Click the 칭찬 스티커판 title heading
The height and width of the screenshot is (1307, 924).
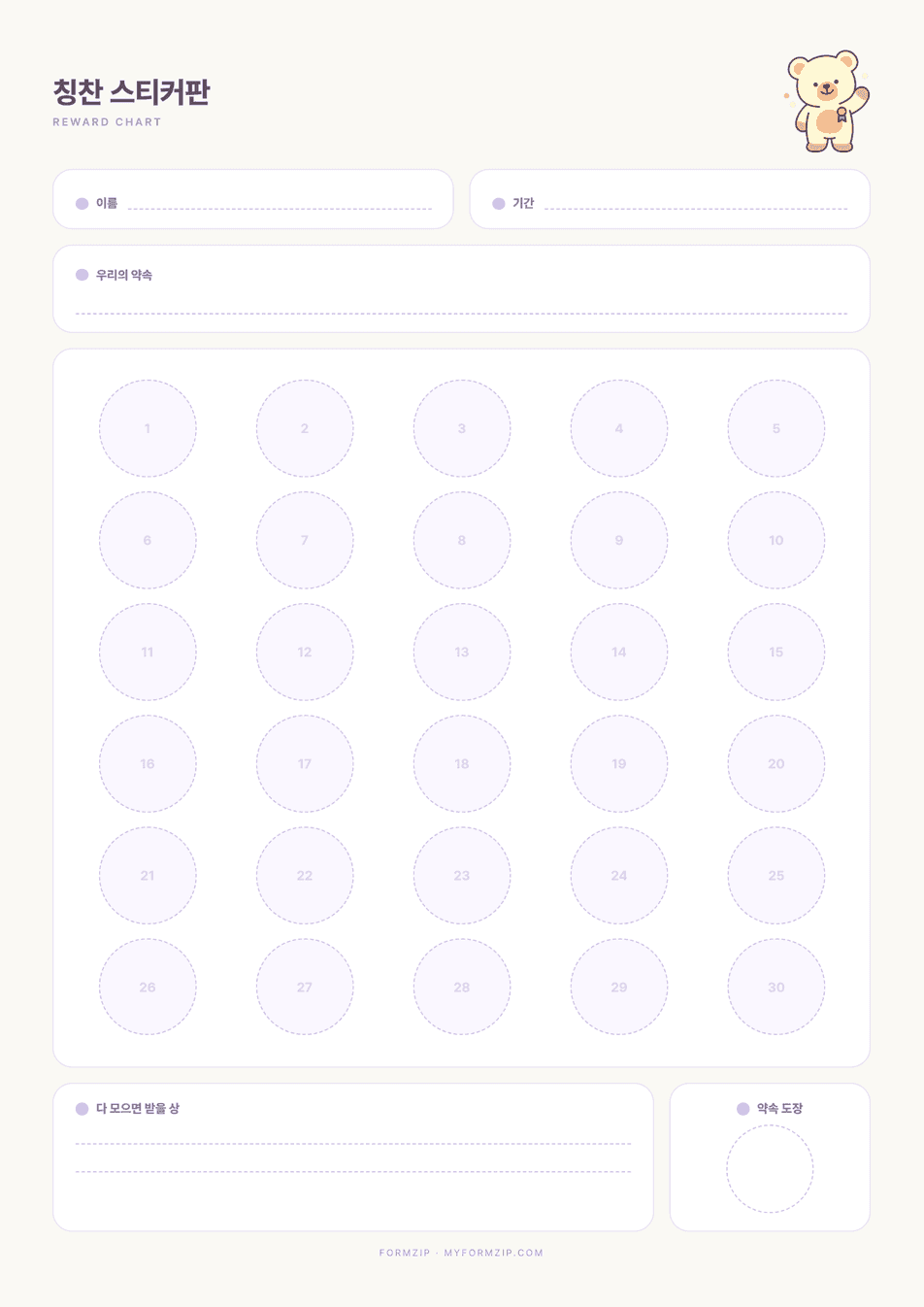click(x=131, y=92)
